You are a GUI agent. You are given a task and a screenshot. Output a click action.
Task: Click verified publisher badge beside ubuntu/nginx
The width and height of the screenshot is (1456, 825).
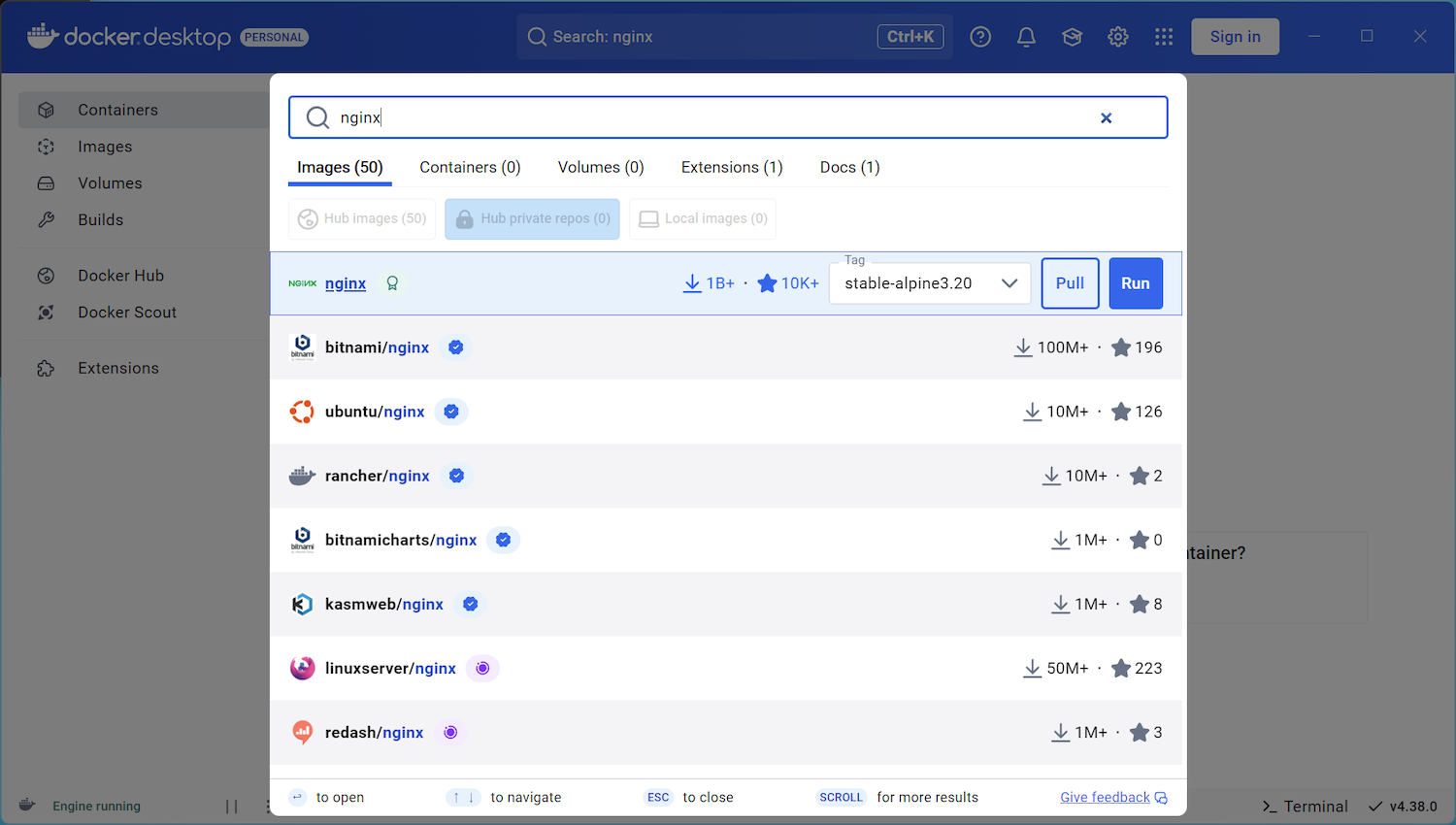click(x=451, y=412)
